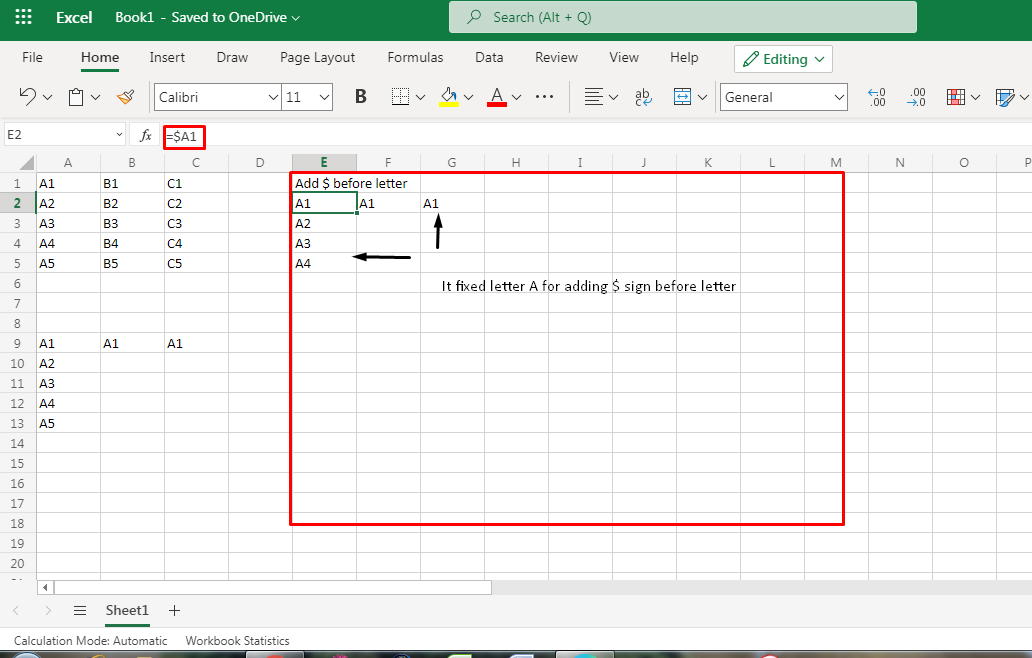Click the Undo icon
The width and height of the screenshot is (1032, 658).
[x=27, y=97]
